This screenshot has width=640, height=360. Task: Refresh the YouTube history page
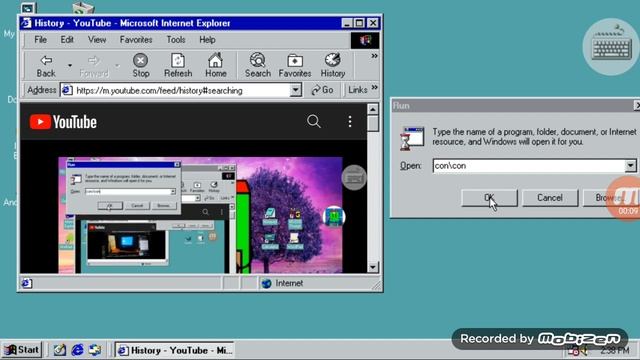click(178, 65)
